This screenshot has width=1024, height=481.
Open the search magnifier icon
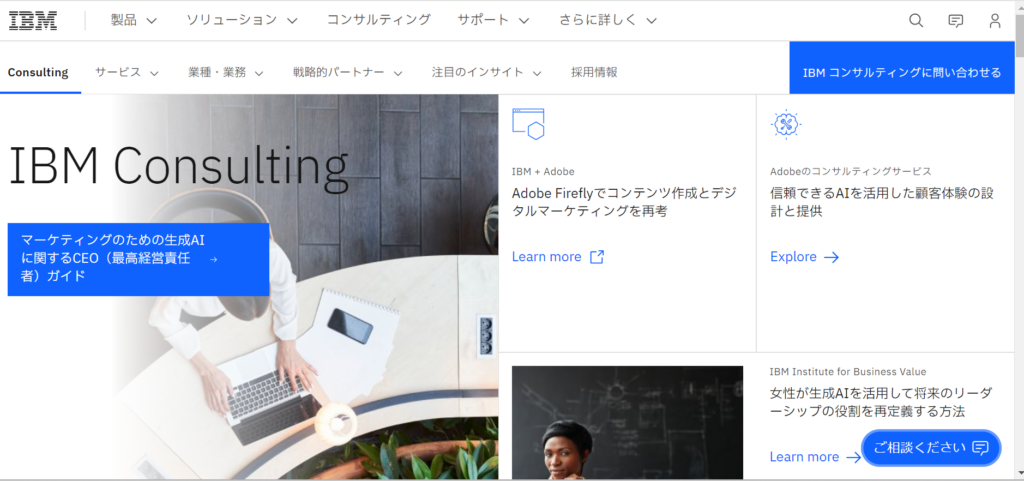point(916,21)
